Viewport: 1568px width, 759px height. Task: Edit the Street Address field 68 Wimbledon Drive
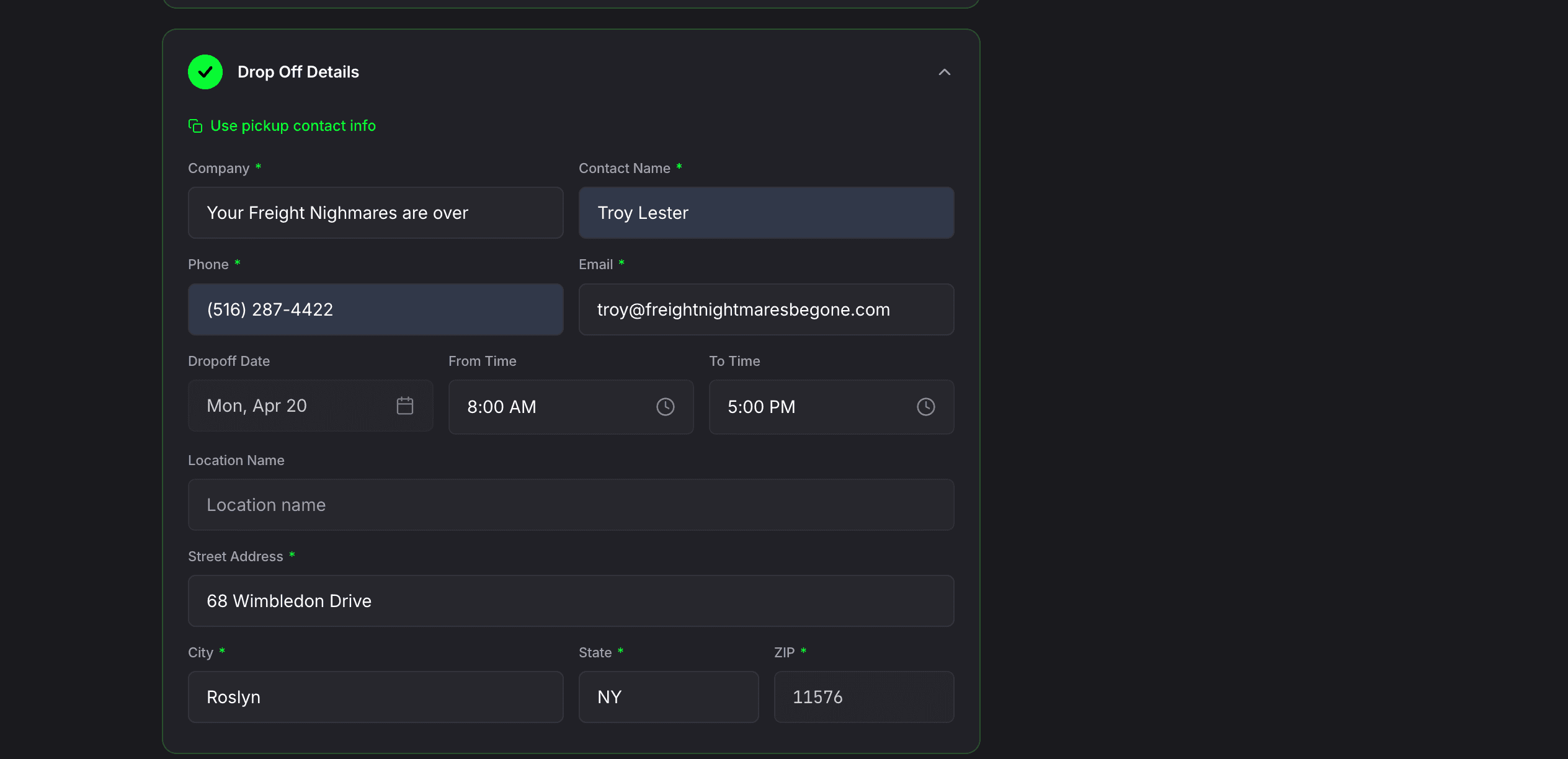571,601
